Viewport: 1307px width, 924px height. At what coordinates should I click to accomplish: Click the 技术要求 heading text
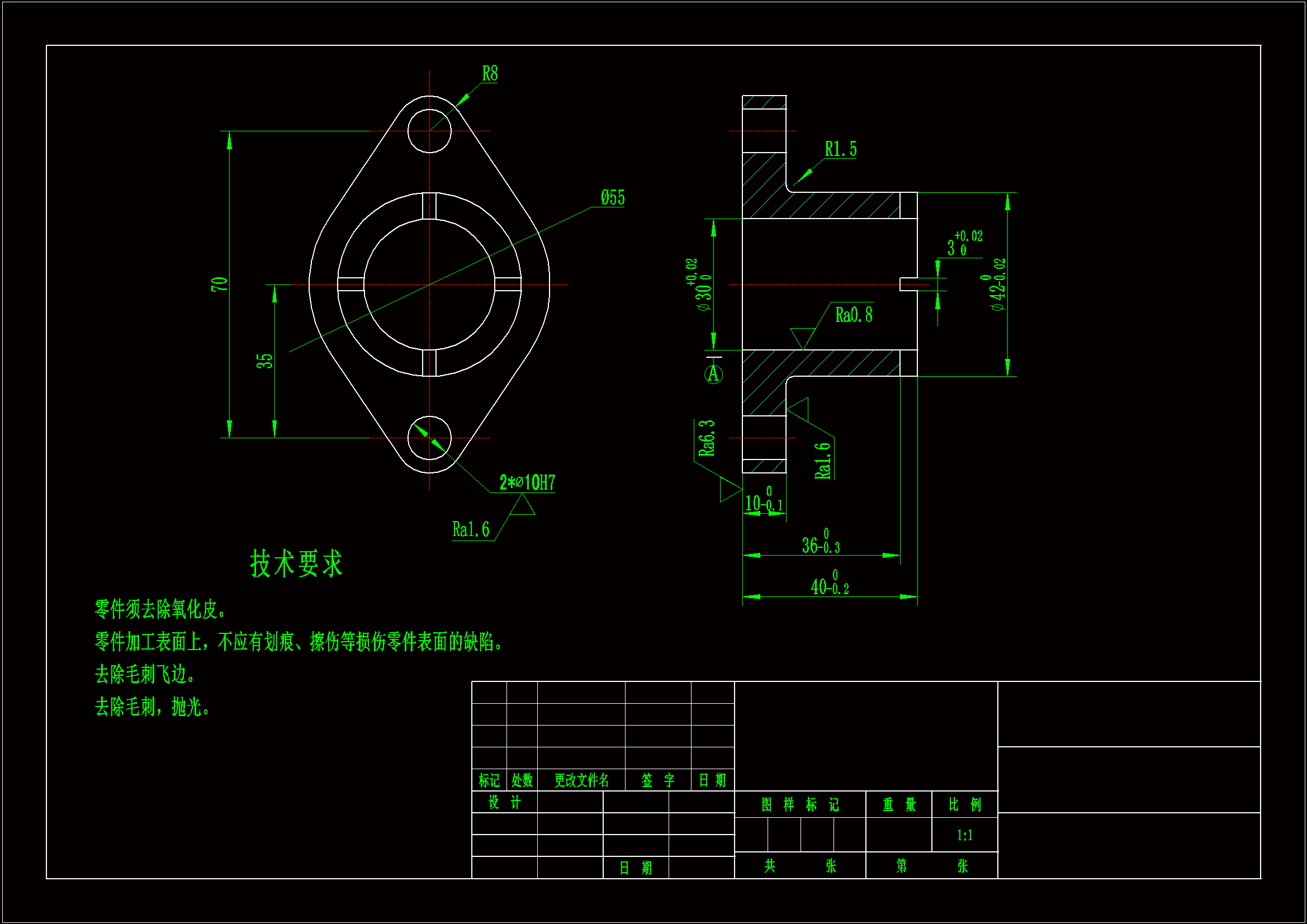tap(297, 563)
